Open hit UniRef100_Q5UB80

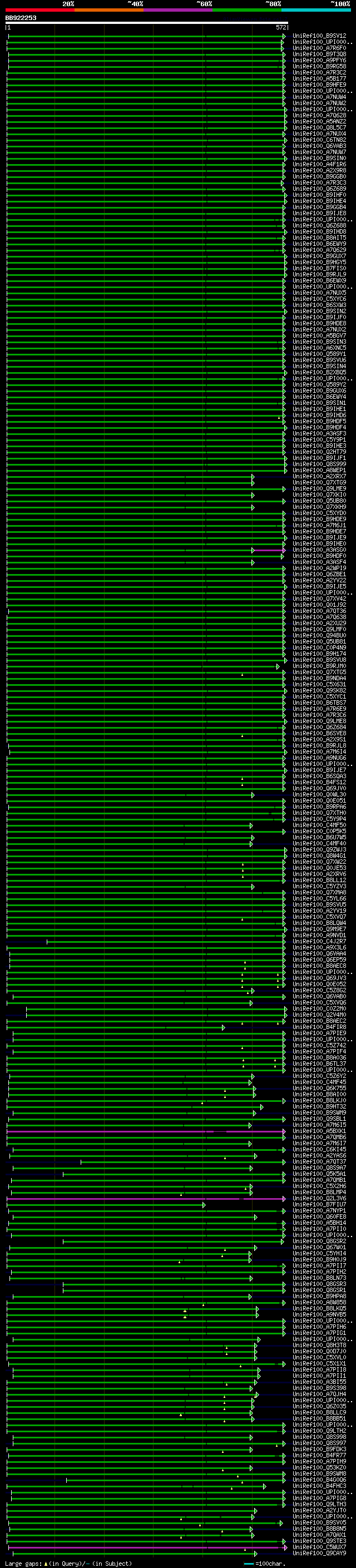point(319,501)
